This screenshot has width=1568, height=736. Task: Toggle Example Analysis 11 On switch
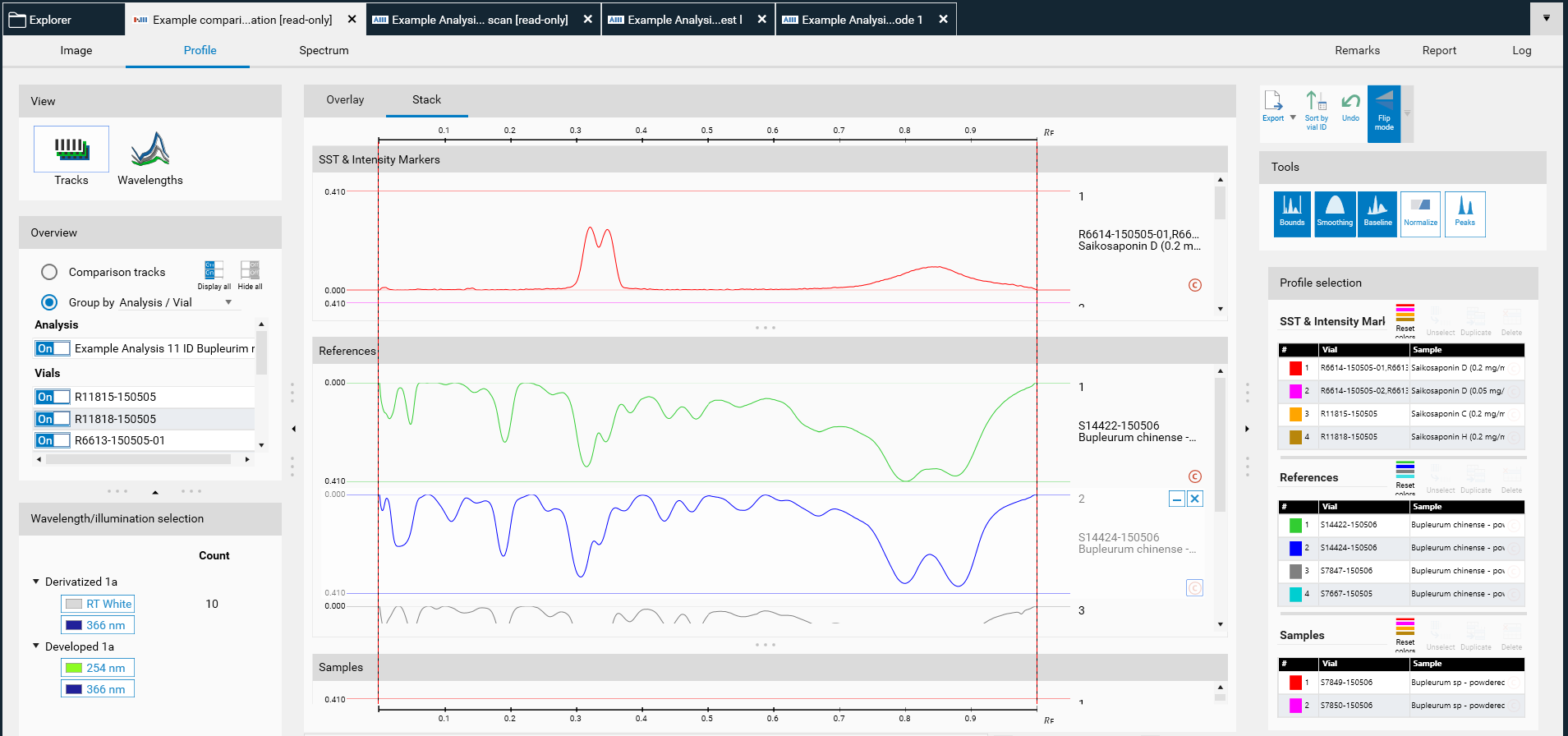pos(52,348)
